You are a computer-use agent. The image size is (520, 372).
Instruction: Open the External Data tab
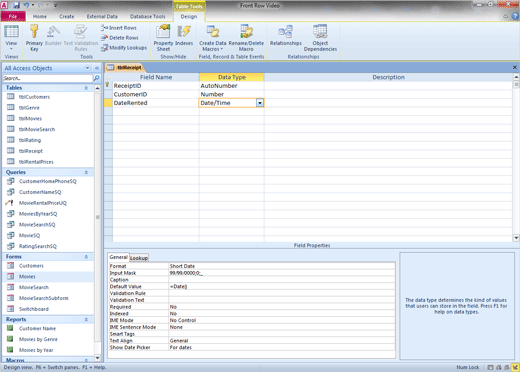102,16
